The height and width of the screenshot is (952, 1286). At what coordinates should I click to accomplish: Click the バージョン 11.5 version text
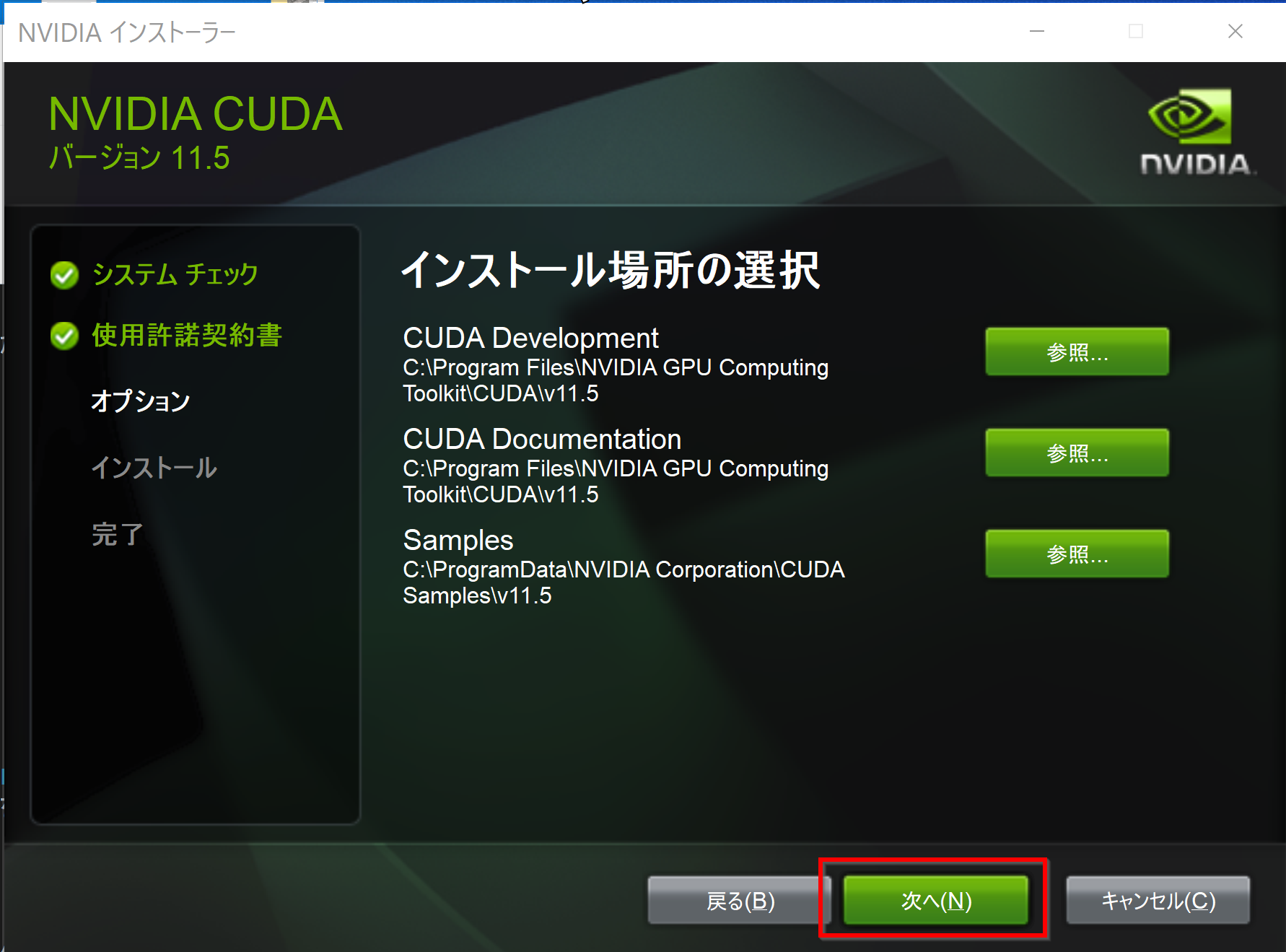[139, 157]
